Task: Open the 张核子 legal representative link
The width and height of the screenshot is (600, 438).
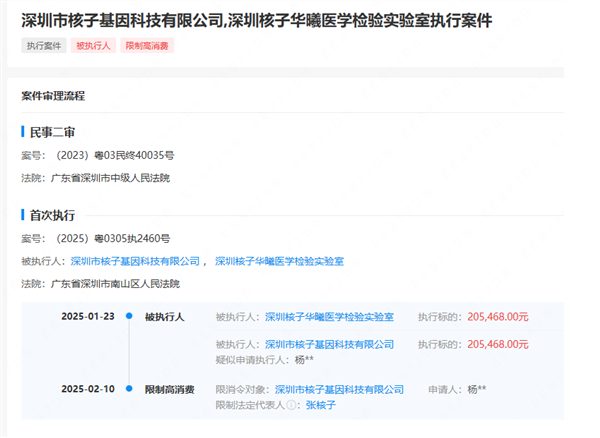Action: click(321, 405)
